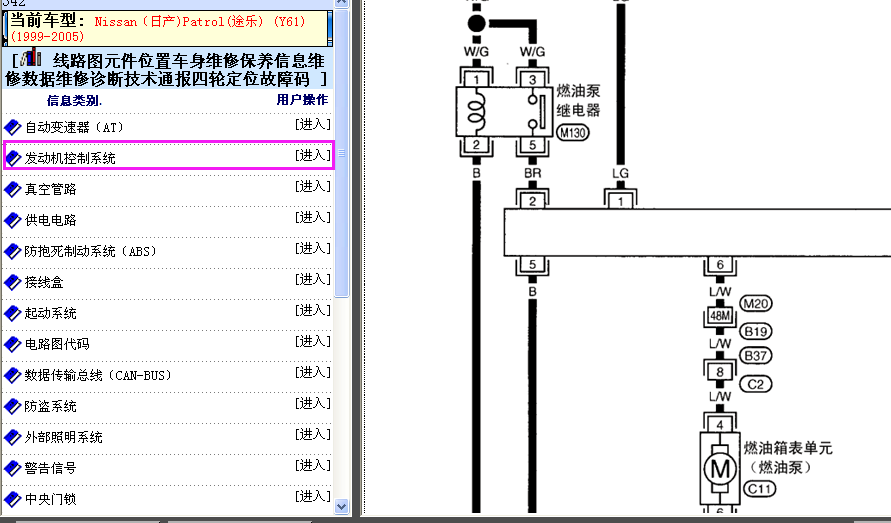
Task: Enter 防盗系统 via its [进入] link
Action: (x=313, y=403)
